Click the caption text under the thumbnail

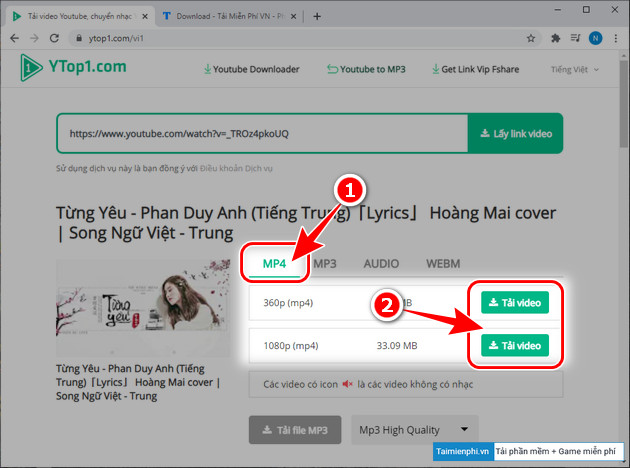coord(138,382)
